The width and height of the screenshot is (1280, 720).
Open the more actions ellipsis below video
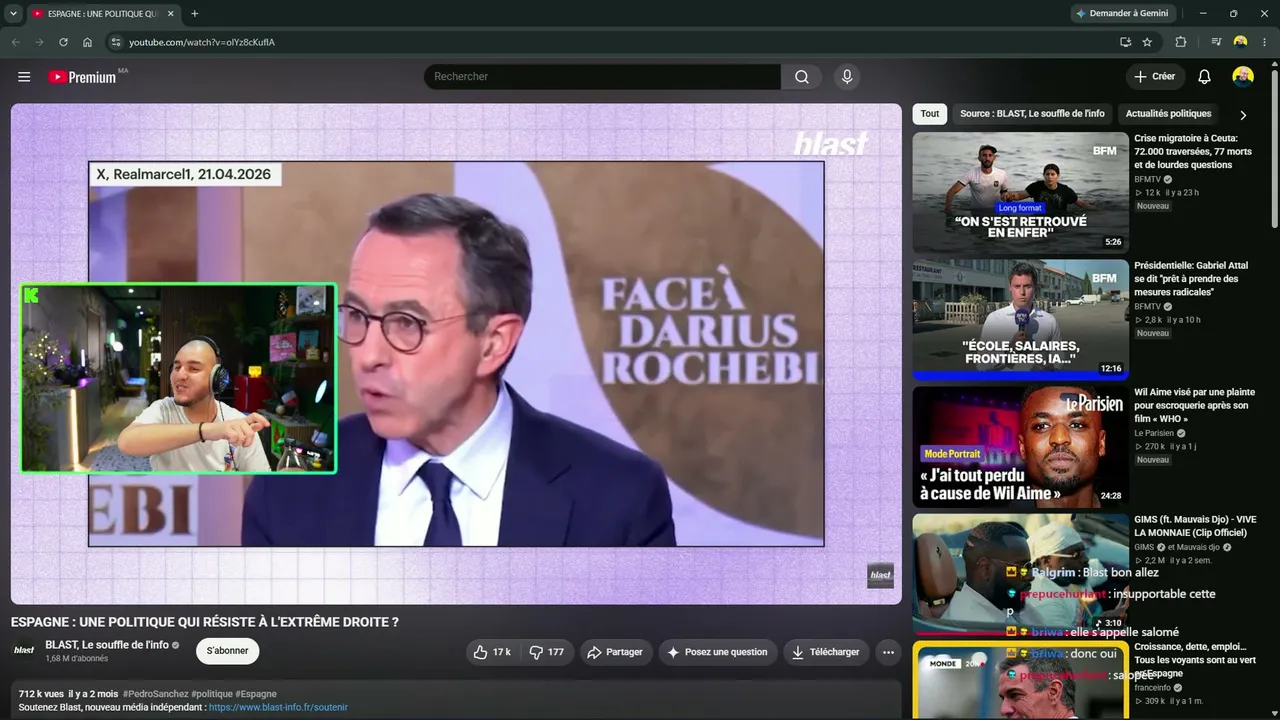point(888,652)
